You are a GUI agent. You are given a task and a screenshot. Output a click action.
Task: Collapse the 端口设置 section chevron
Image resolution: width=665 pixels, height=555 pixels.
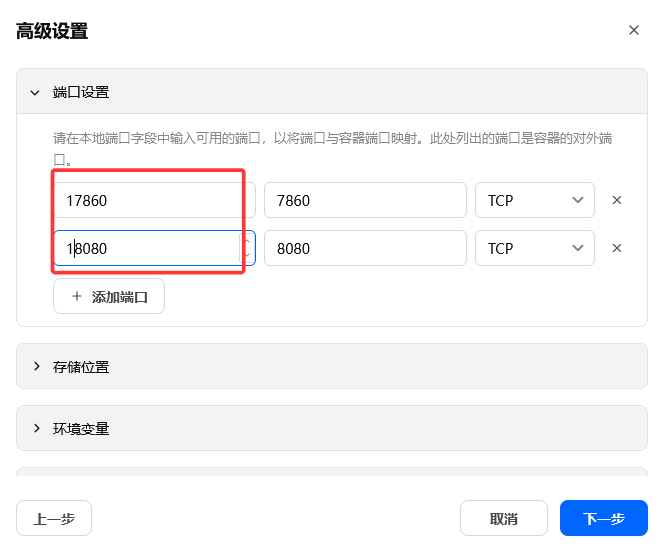tap(36, 92)
